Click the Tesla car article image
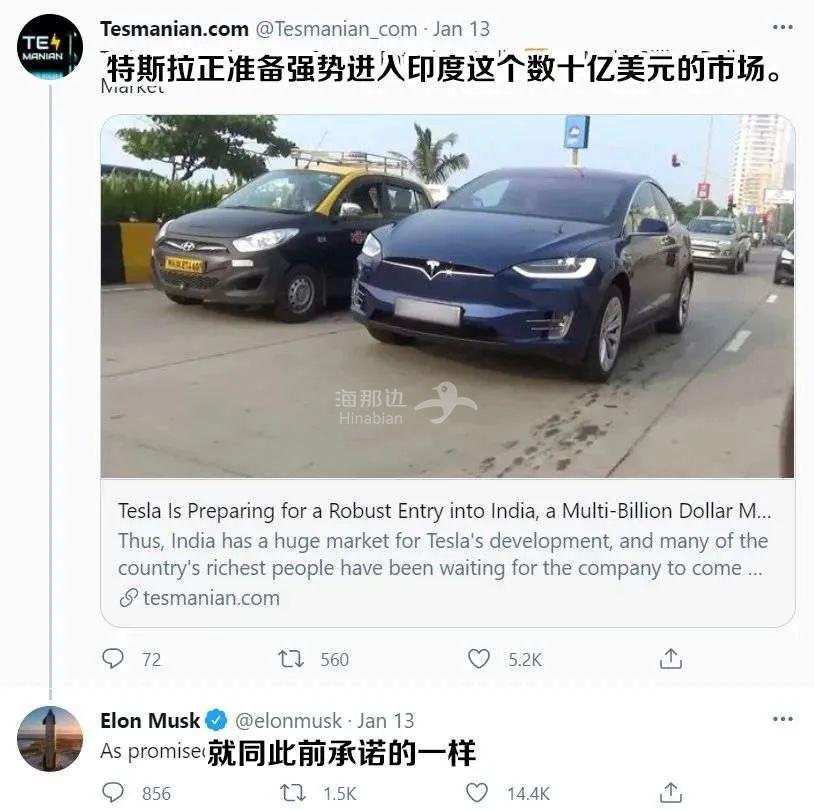This screenshot has height=810, width=814. tap(447, 295)
